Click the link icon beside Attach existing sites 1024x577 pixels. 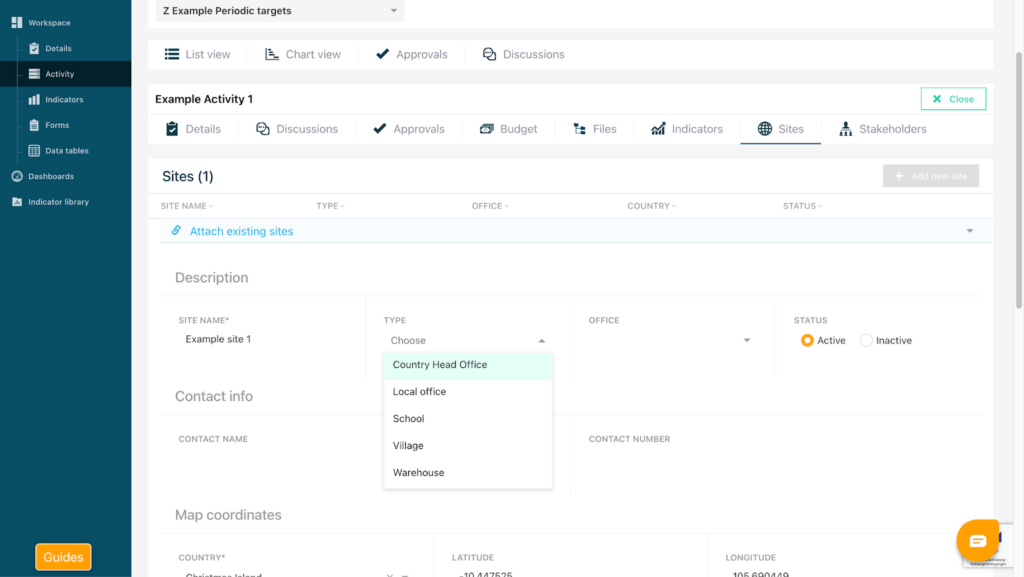(x=176, y=231)
